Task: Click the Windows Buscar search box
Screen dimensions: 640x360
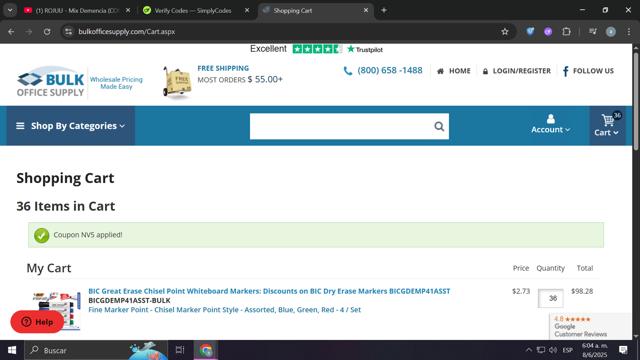Action: (x=96, y=350)
